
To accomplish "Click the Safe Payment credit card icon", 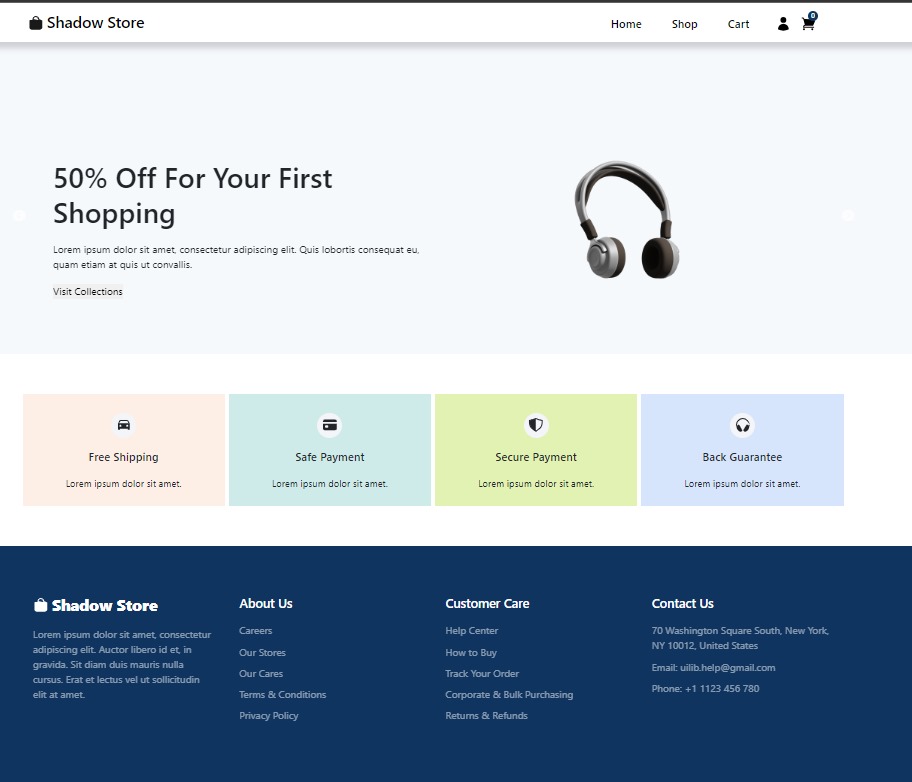I will pyautogui.click(x=330, y=425).
